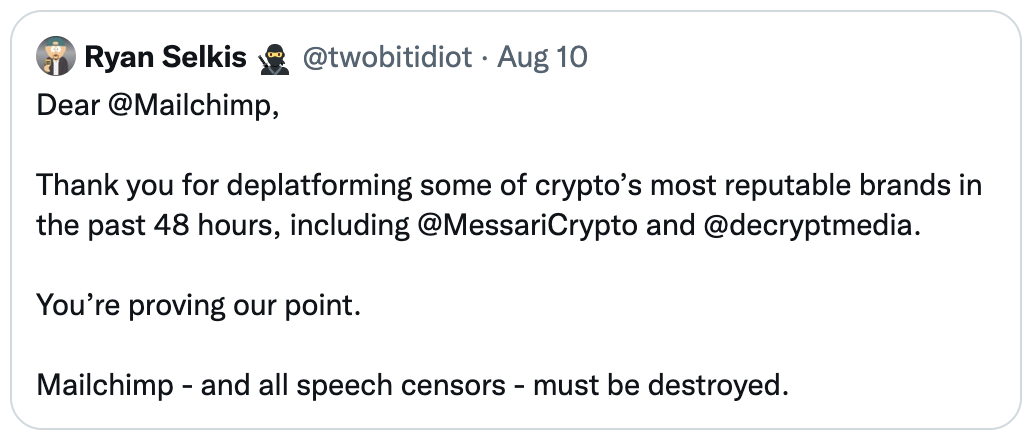Screen dimensions: 1032x444
Task: Click the blank area right of the date
Action: tap(800, 58)
